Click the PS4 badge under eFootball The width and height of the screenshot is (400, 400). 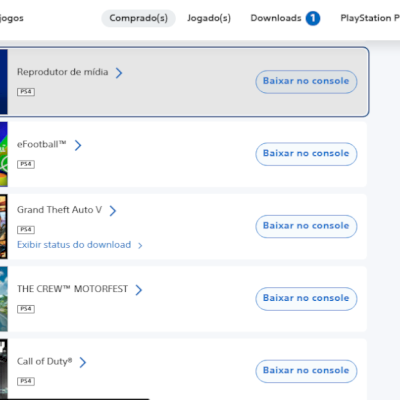click(26, 164)
